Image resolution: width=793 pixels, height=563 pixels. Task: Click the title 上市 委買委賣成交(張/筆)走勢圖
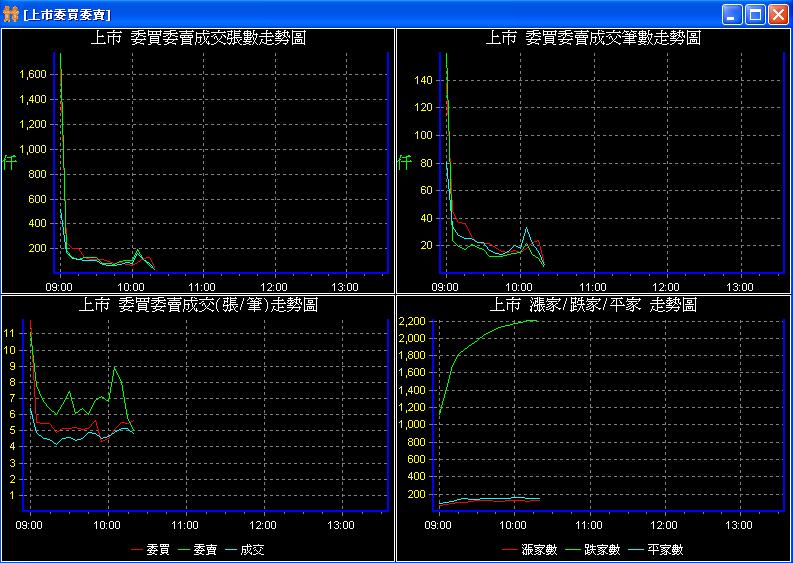pos(198,305)
